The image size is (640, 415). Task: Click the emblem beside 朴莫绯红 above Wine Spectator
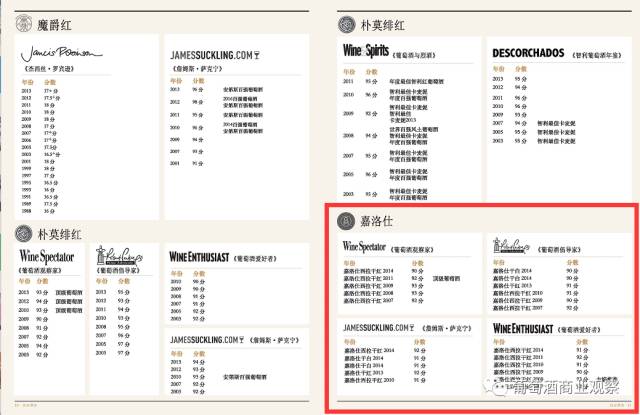pos(24,233)
